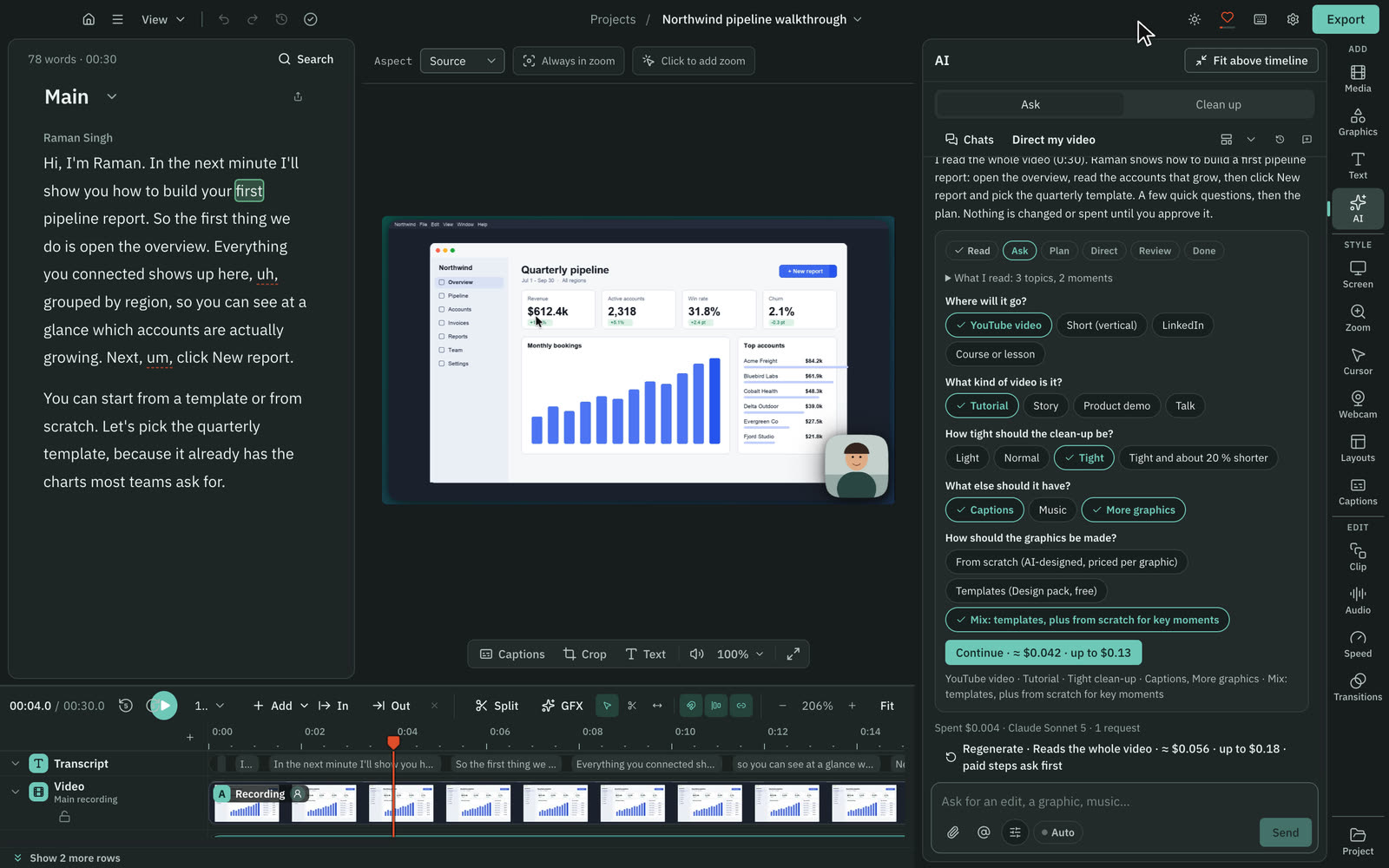Switch to the Ask tab
This screenshot has width=1389, height=868.
(1030, 105)
